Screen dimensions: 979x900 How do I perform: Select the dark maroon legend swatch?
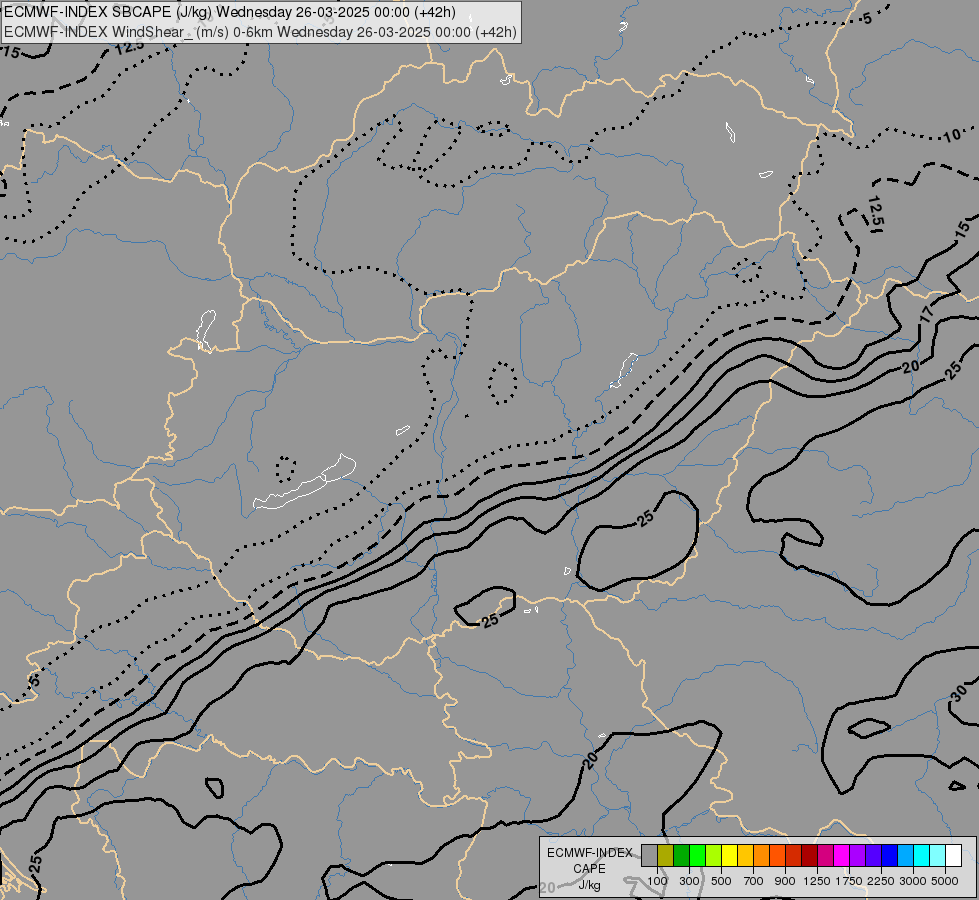point(809,855)
